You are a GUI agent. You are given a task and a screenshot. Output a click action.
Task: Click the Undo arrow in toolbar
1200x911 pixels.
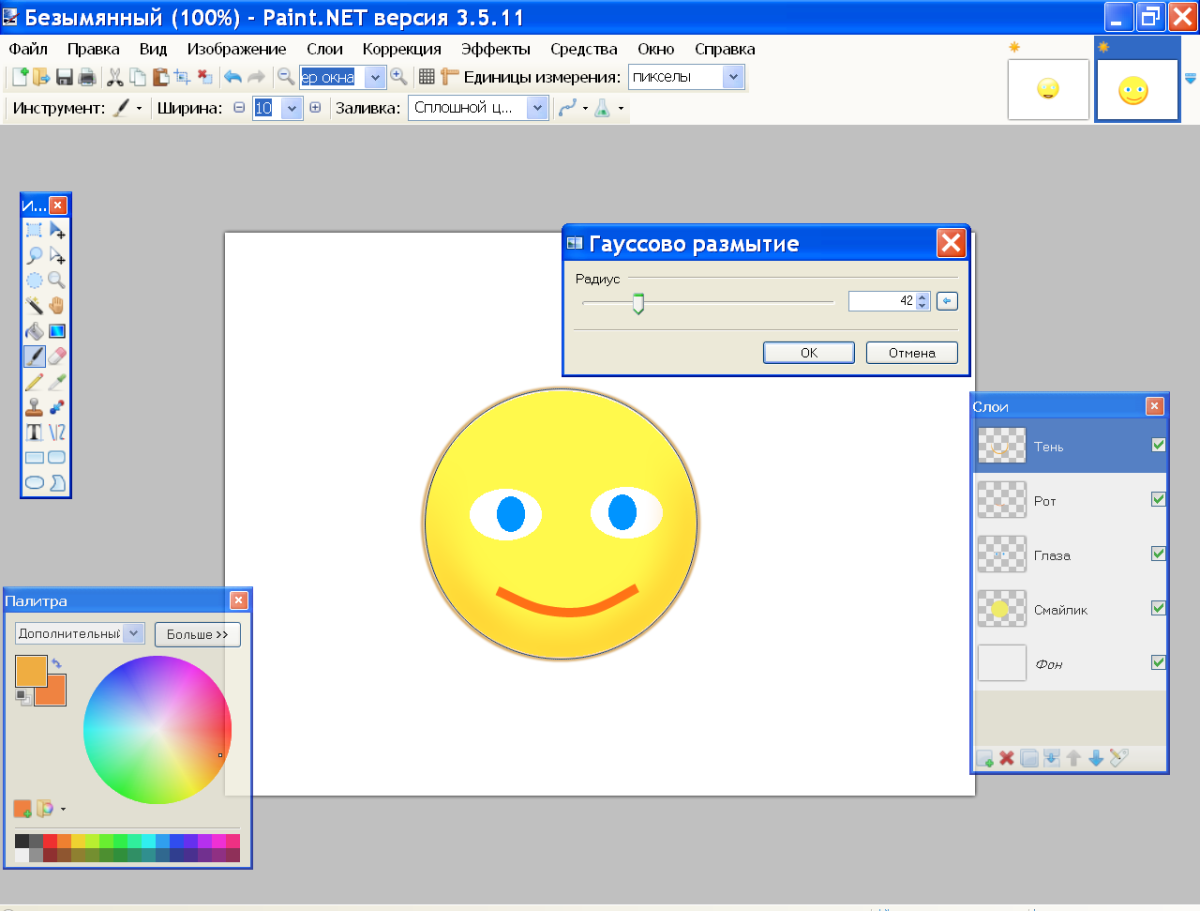tap(232, 77)
